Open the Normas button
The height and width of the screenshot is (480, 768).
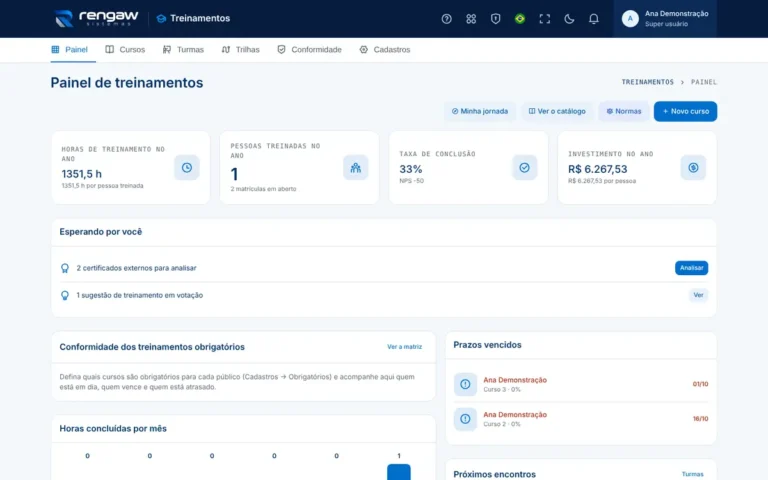[624, 111]
